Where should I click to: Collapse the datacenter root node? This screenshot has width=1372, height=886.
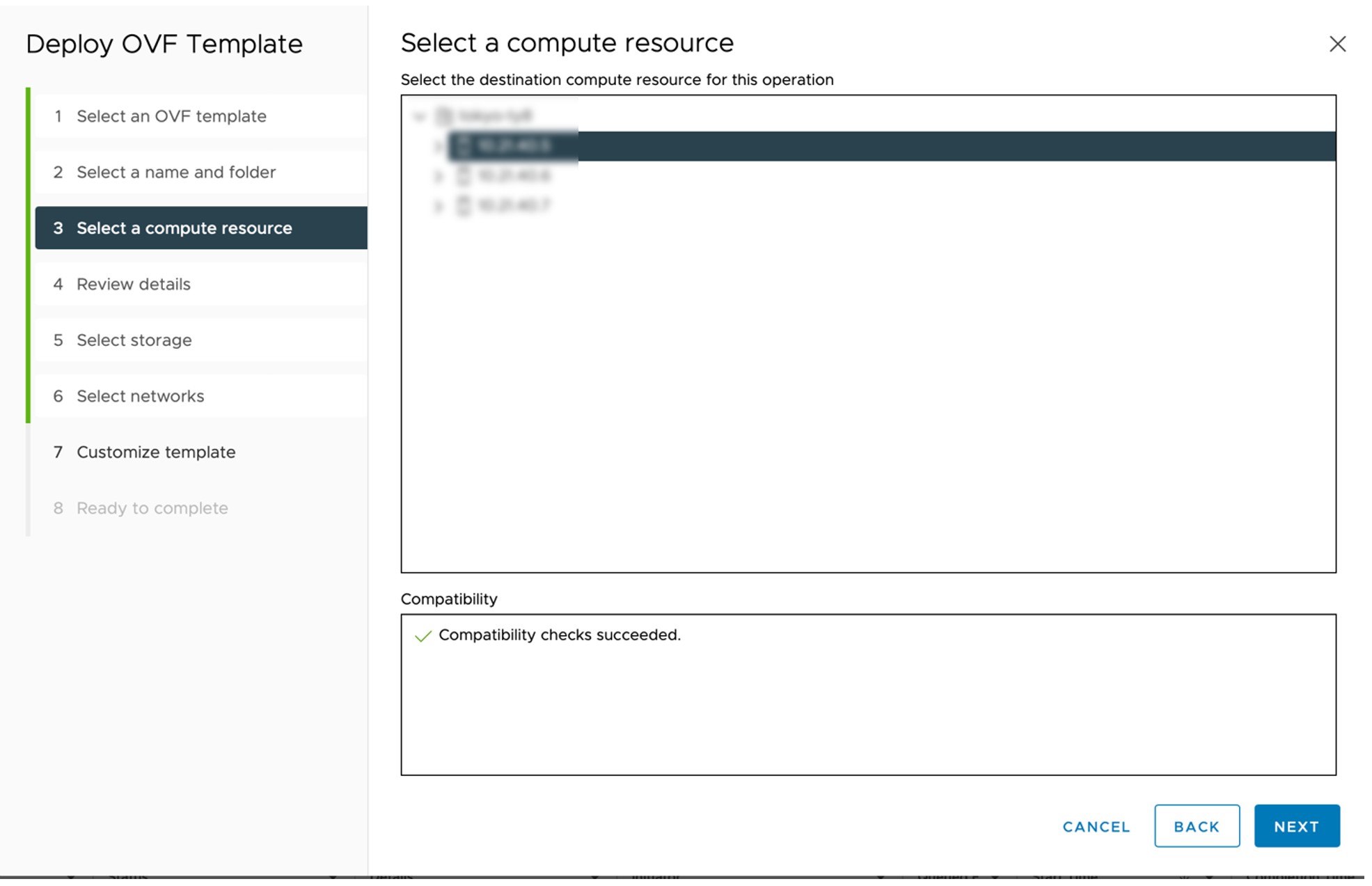pos(420,116)
